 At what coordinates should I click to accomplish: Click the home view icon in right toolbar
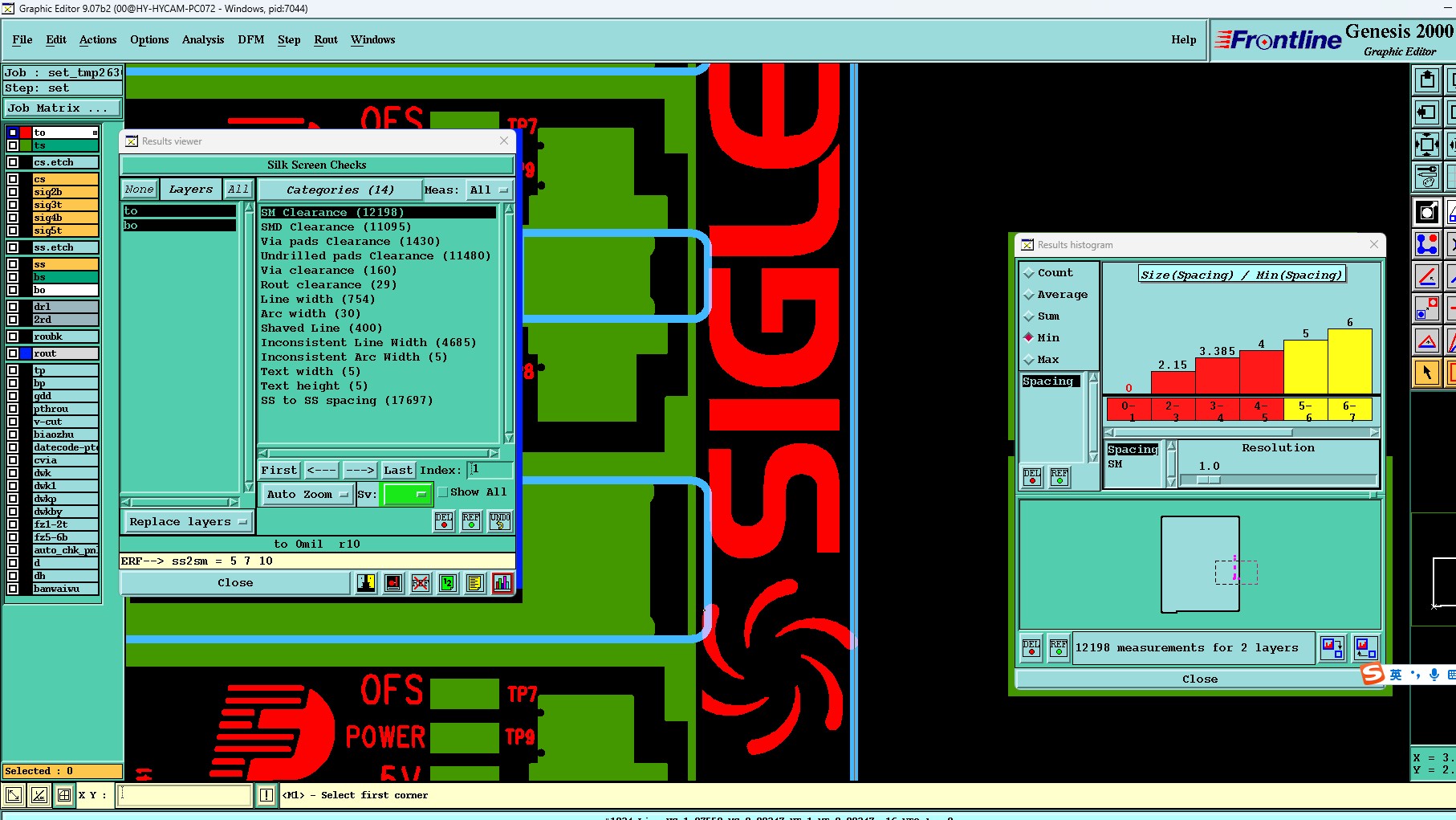click(x=1427, y=80)
